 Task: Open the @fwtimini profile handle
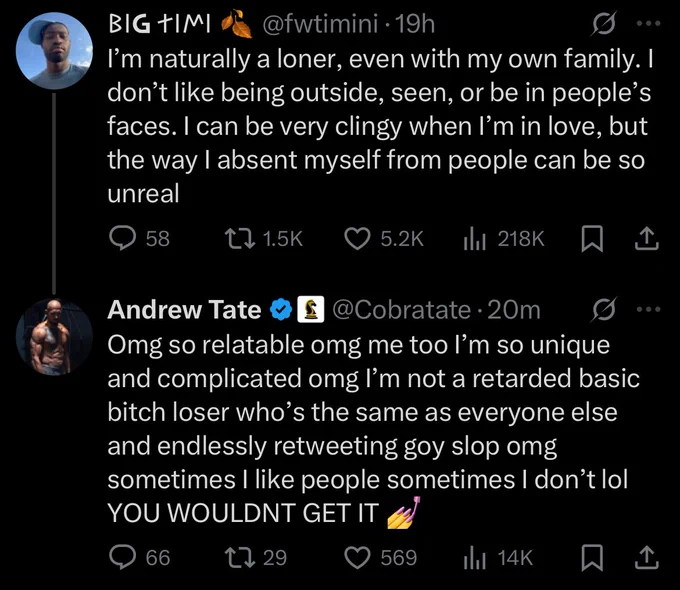click(320, 24)
